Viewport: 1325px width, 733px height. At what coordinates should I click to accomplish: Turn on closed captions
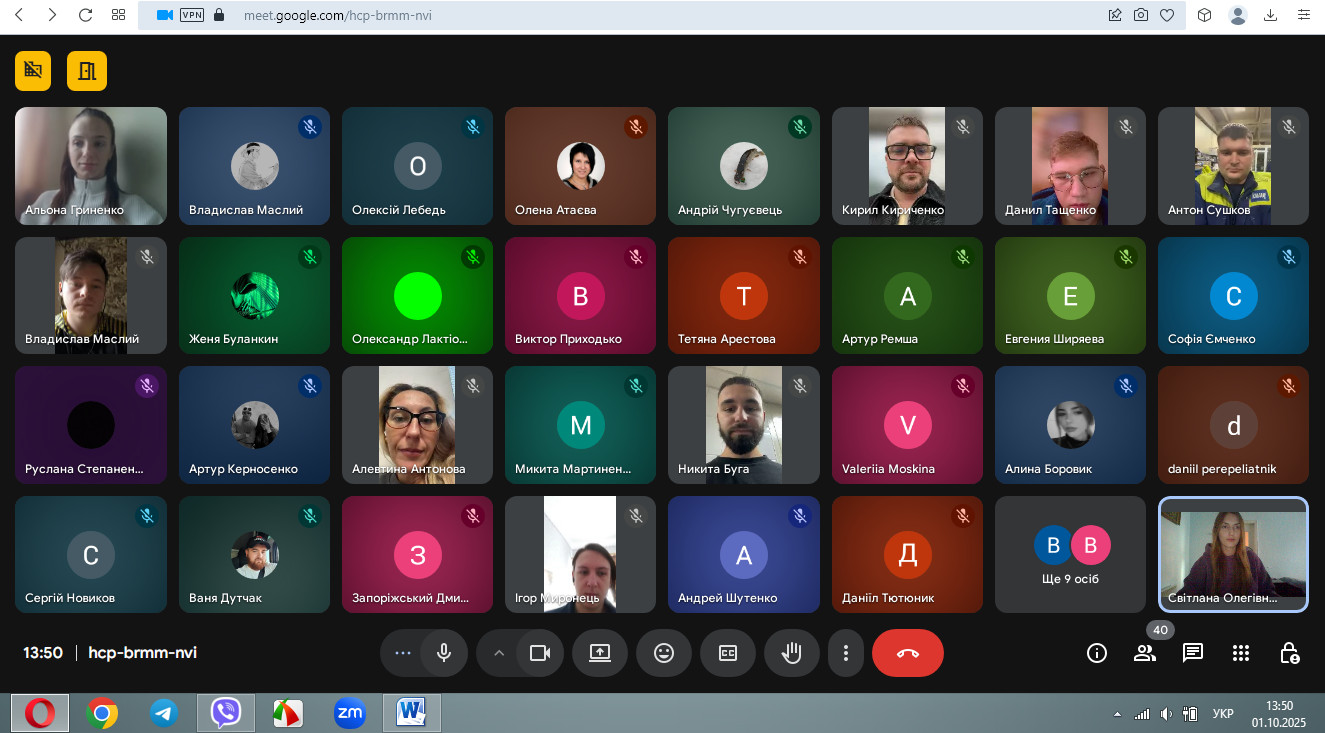tap(727, 653)
